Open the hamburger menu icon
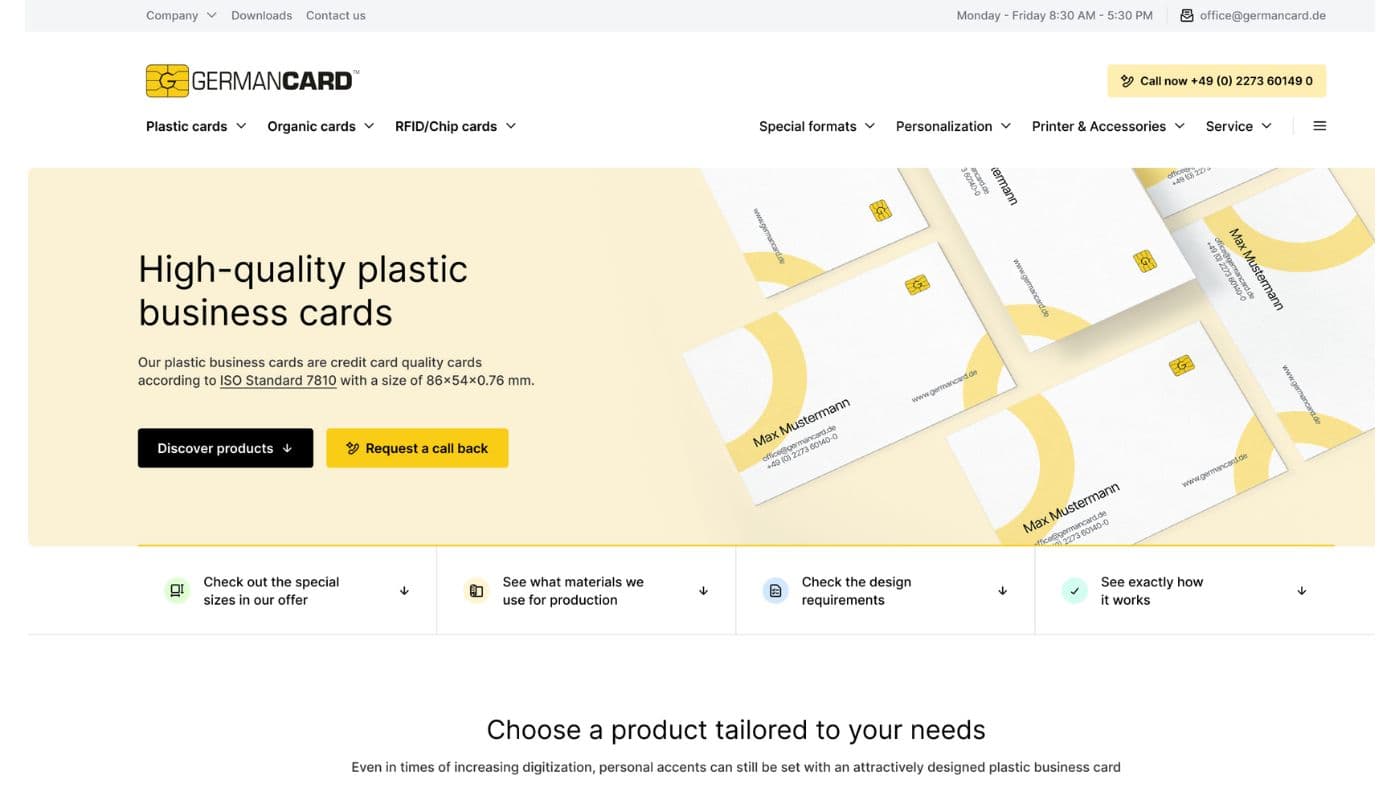This screenshot has width=1400, height=800. [1319, 126]
